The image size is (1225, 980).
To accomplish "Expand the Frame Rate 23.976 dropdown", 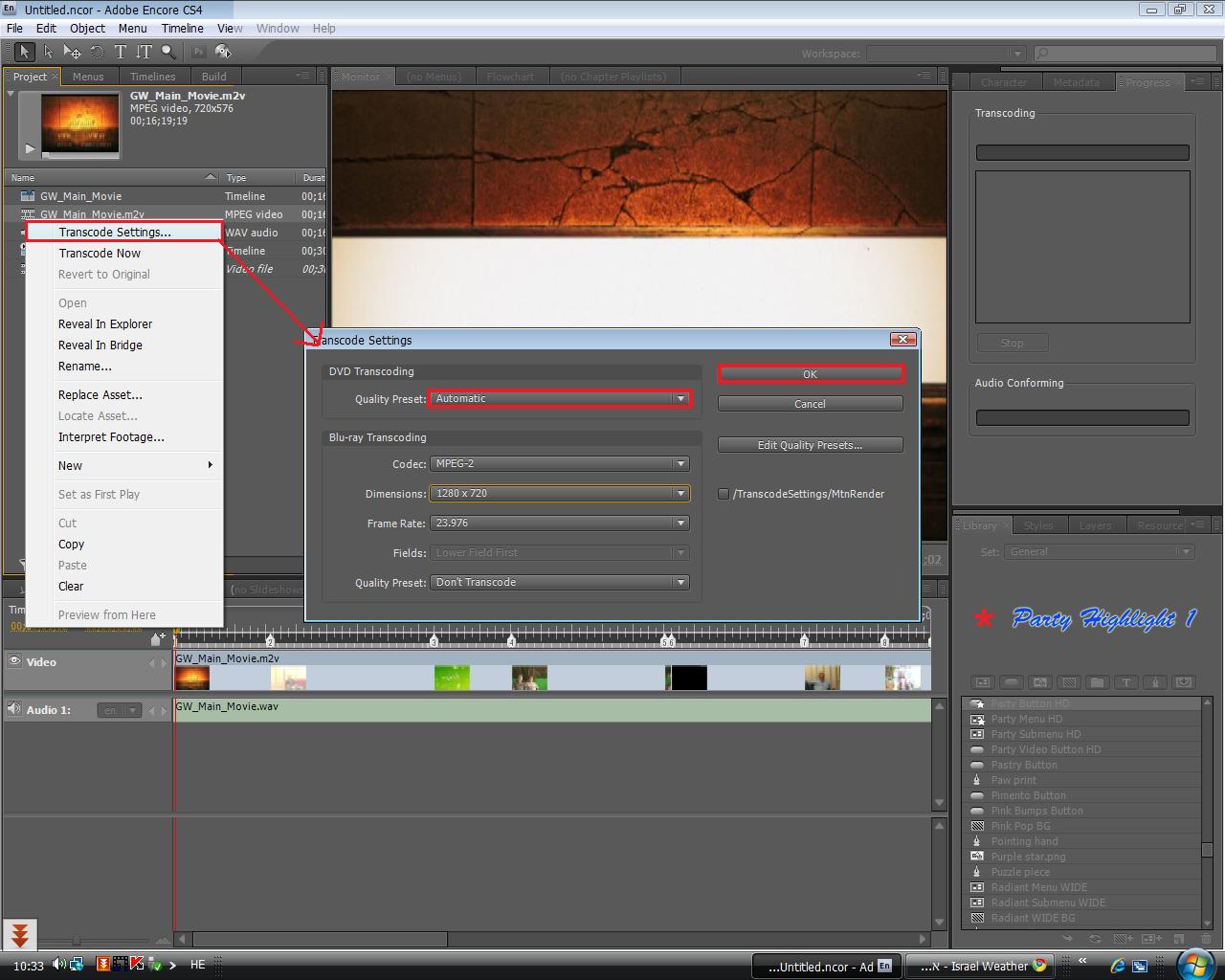I will click(560, 523).
